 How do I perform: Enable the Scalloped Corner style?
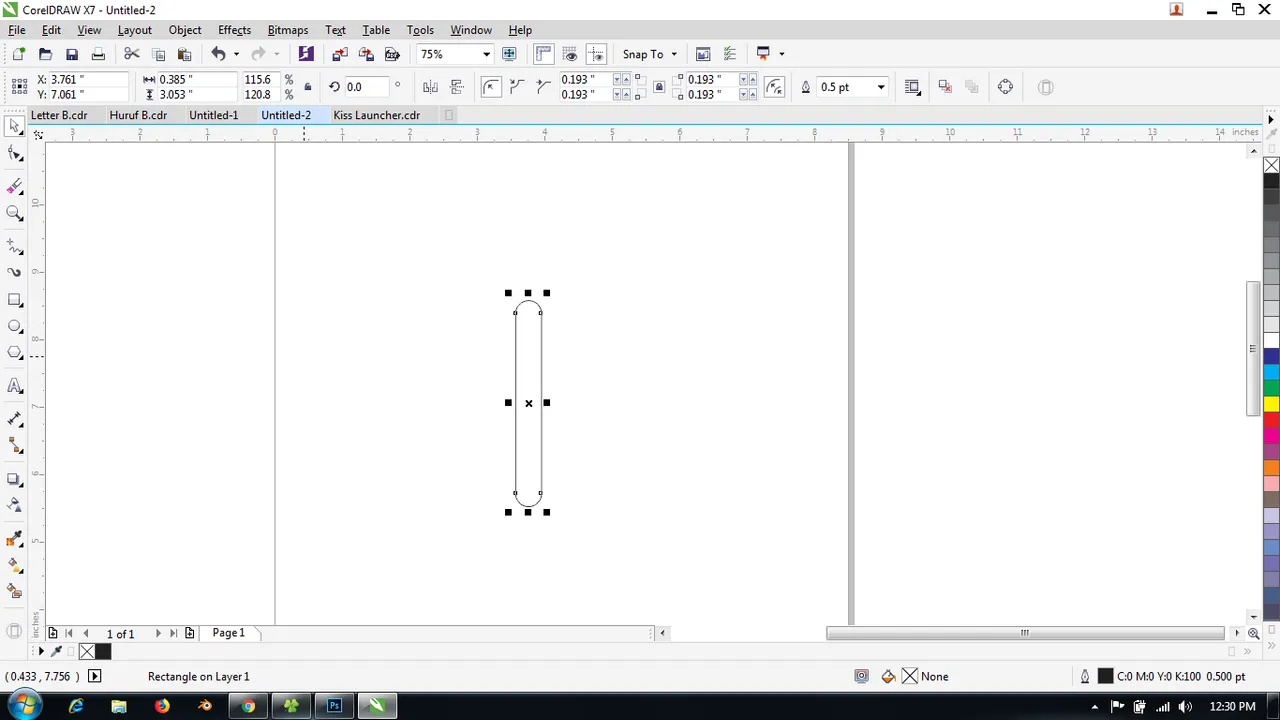[517, 87]
